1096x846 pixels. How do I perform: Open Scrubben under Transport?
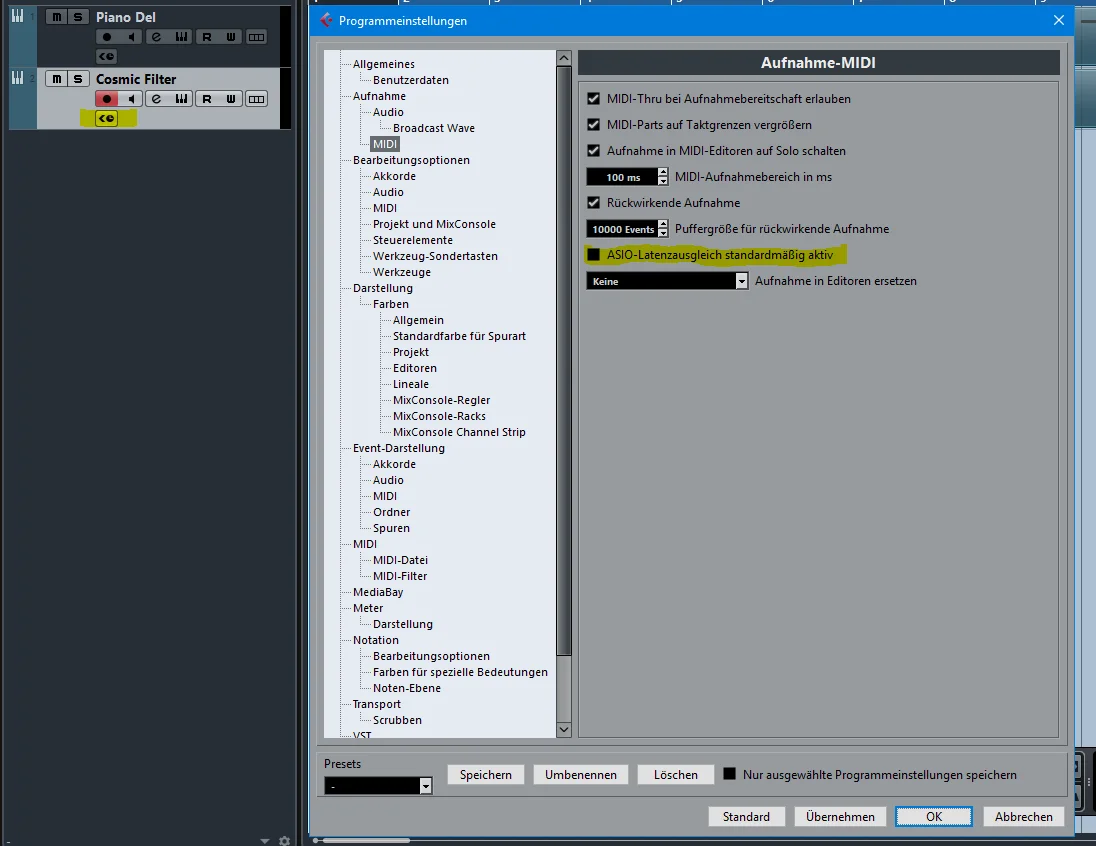pyautogui.click(x=397, y=720)
